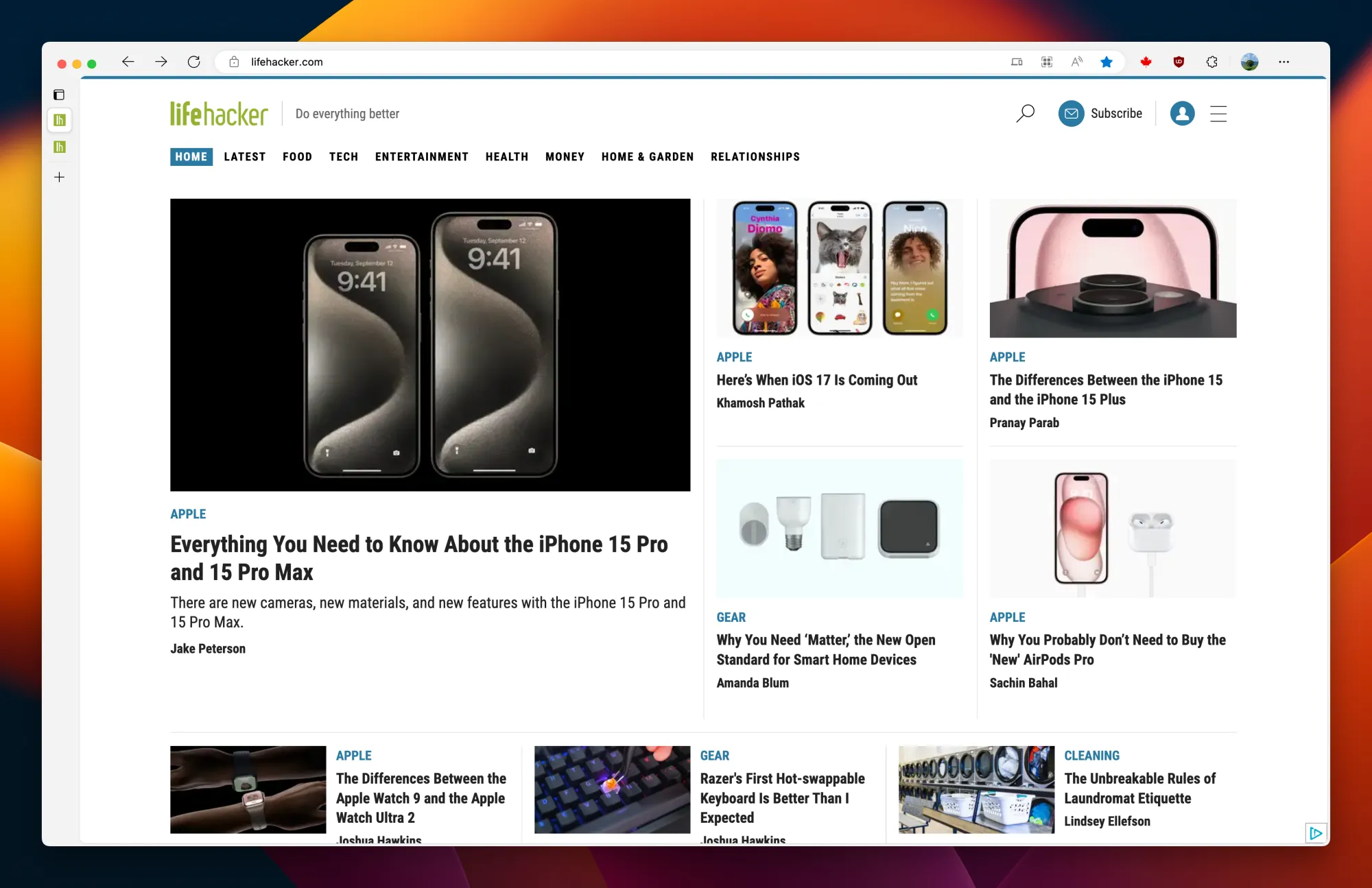Click the blue favorites star icon
The image size is (1372, 888).
[x=1107, y=62]
